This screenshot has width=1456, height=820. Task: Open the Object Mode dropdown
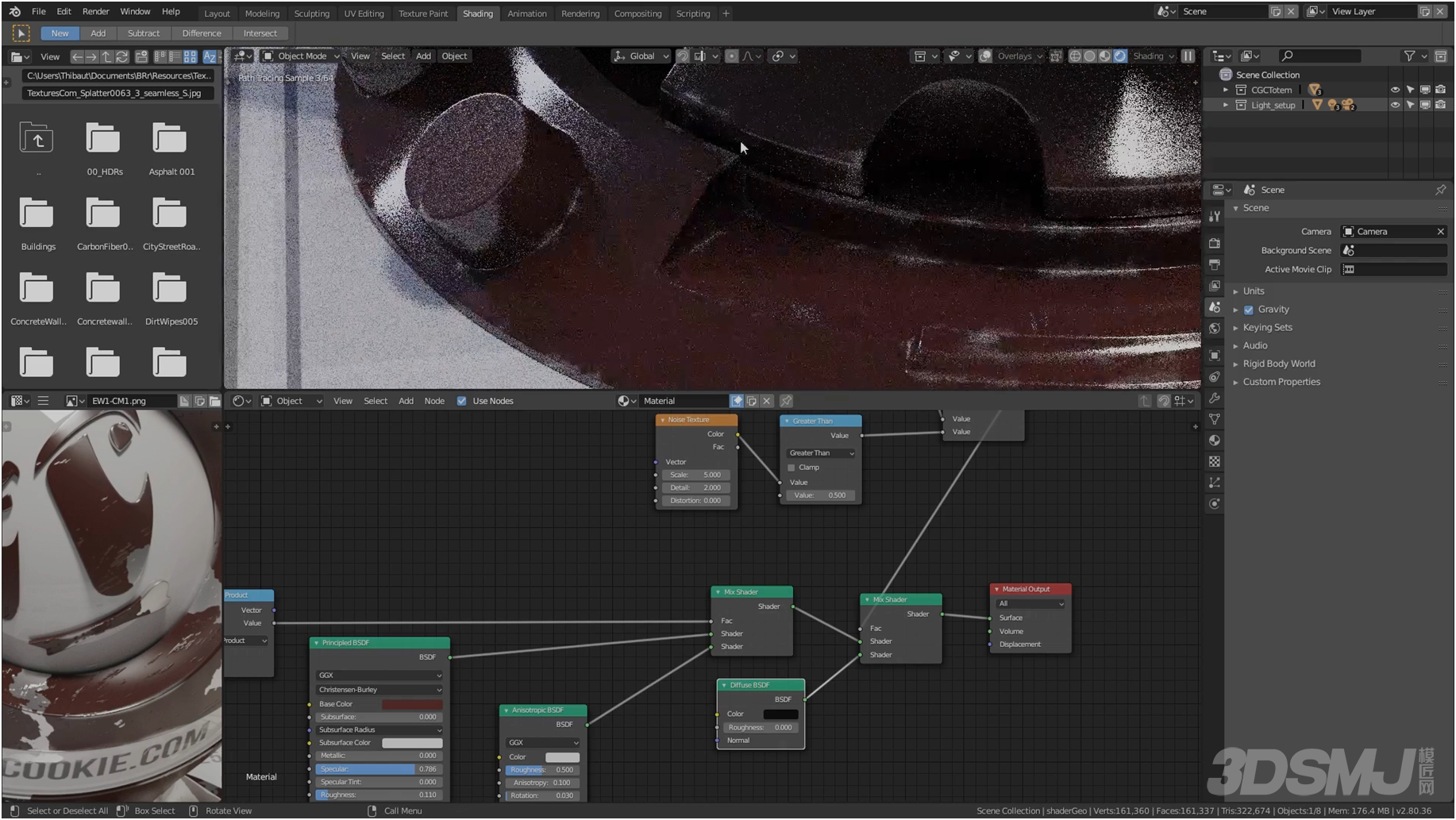[301, 56]
